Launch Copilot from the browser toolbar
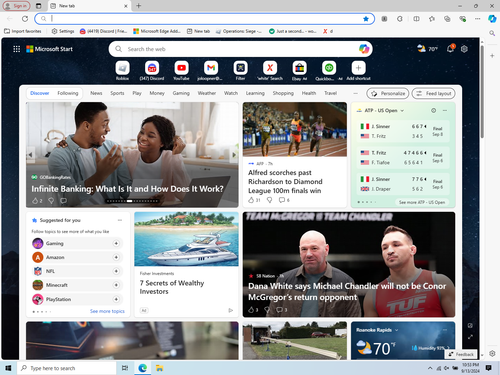Image resolution: width=500 pixels, height=375 pixels. pyautogui.click(x=492, y=19)
